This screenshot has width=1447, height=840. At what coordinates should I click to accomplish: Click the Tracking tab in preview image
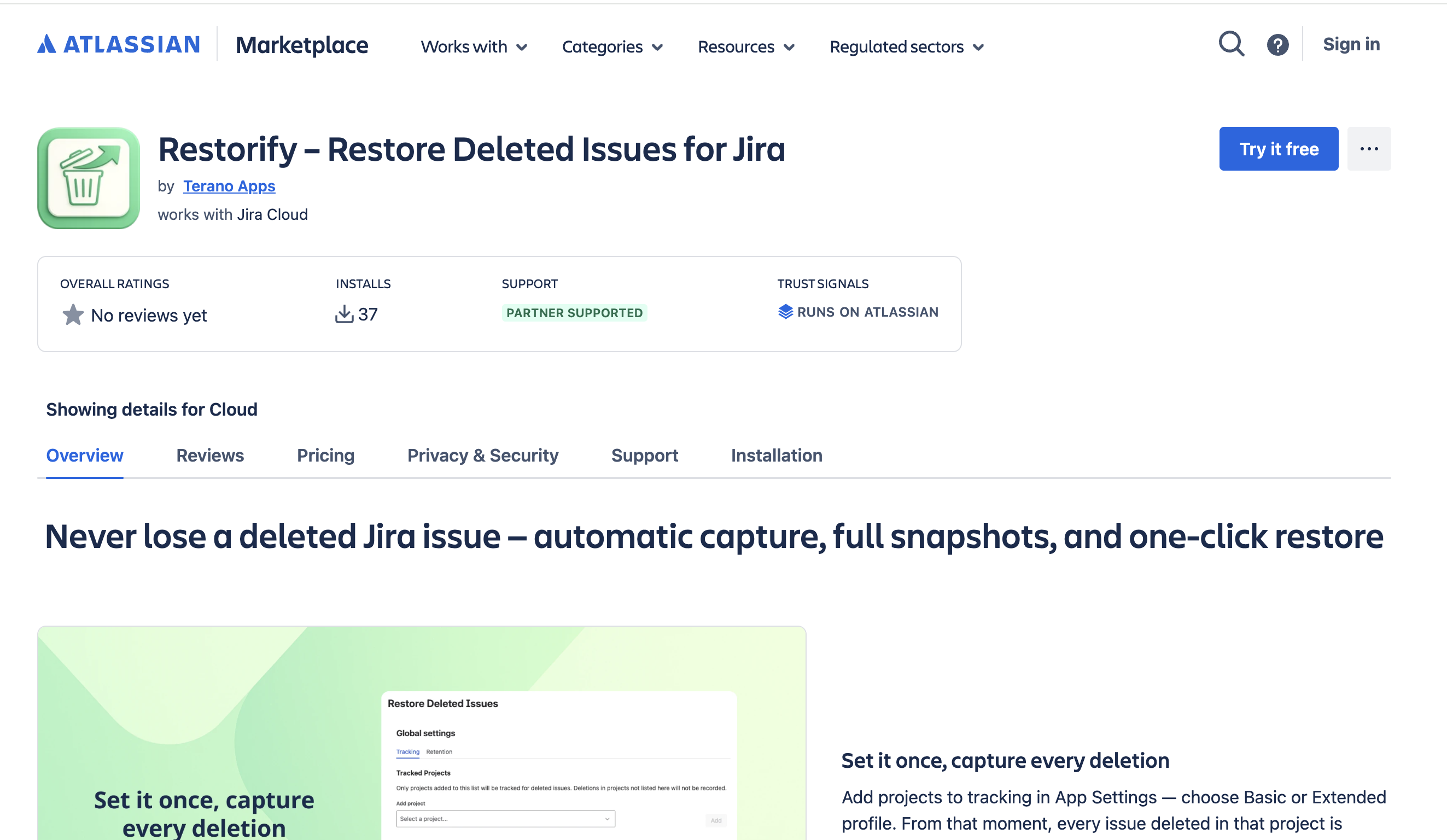pyautogui.click(x=408, y=751)
